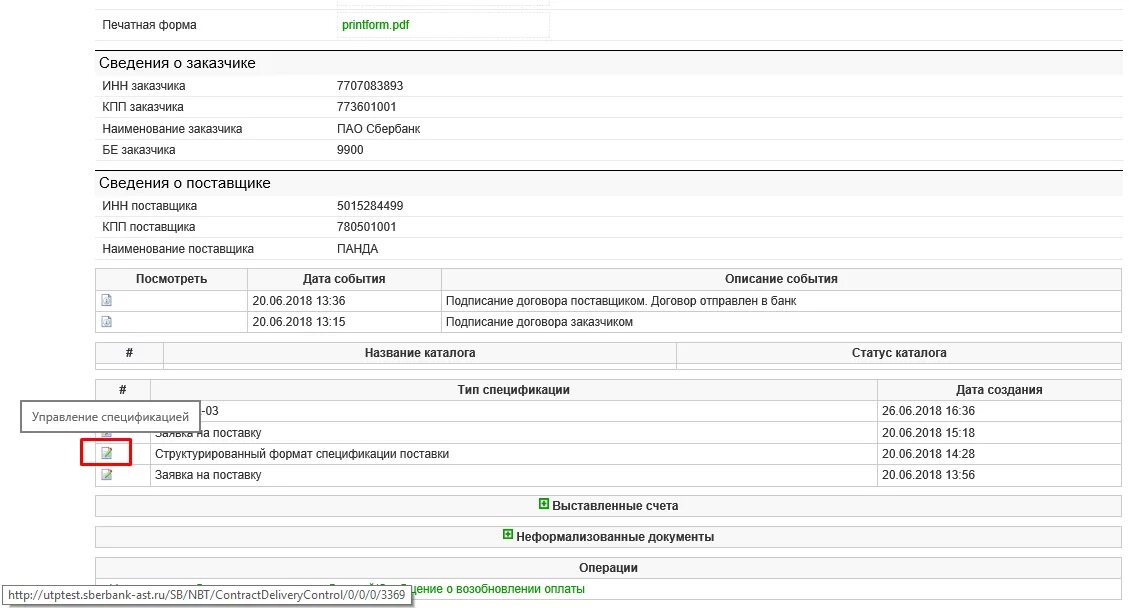Viewport: 1129px width, 608px height.
Task: Select customer name ПАО Сбербанк
Action: (x=378, y=129)
